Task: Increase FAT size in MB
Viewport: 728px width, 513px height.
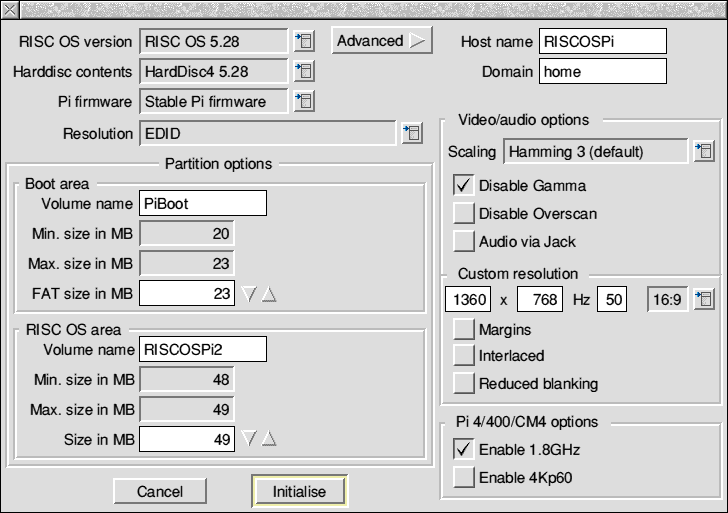Action: (269, 294)
